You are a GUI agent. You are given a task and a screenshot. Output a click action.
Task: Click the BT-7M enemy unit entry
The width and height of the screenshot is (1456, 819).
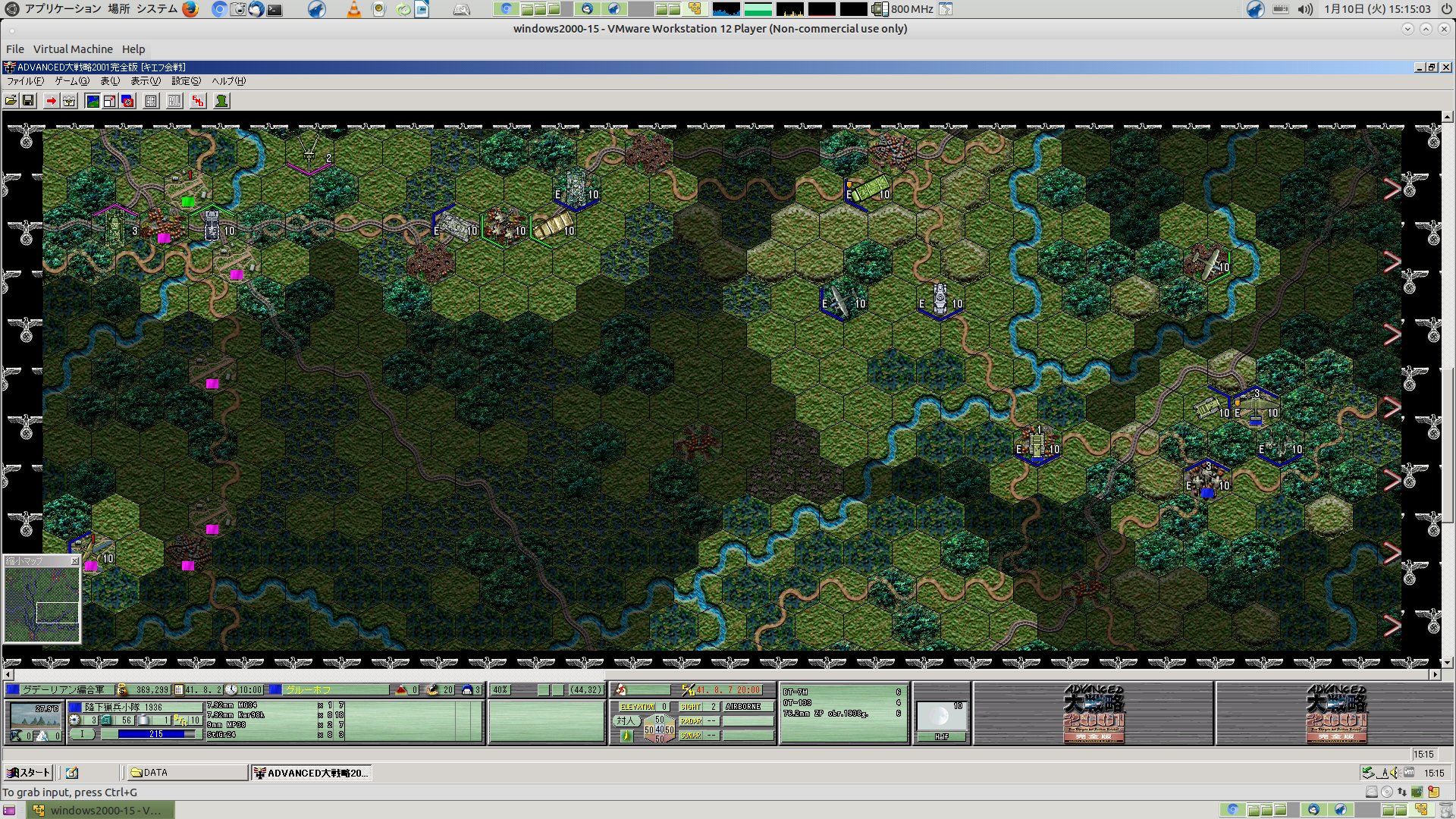843,692
